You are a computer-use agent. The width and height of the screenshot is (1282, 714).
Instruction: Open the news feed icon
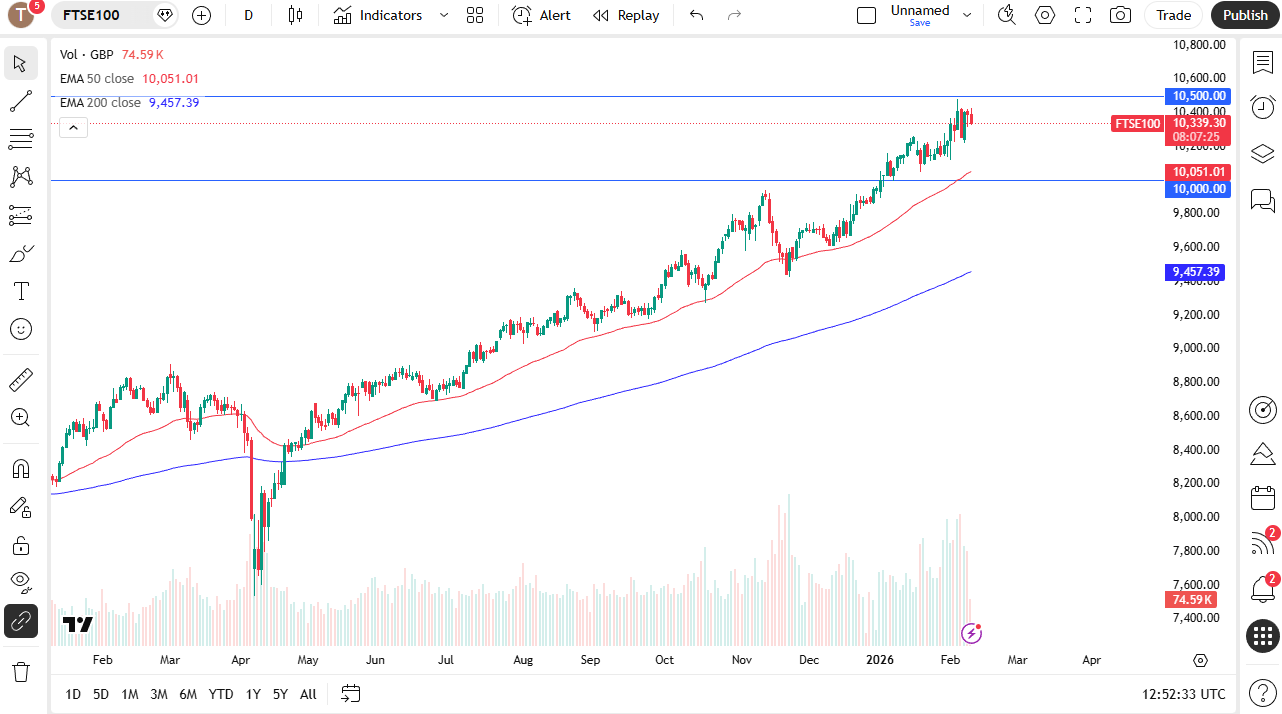1263,543
